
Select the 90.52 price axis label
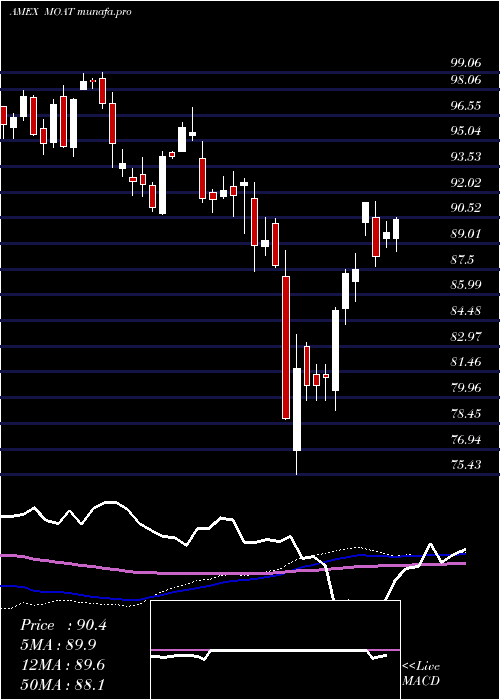click(466, 208)
